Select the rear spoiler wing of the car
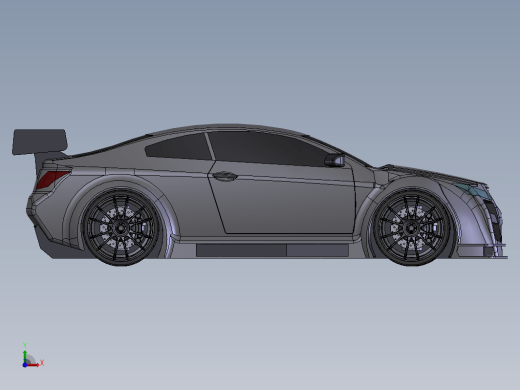The height and width of the screenshot is (390, 520). (40, 142)
